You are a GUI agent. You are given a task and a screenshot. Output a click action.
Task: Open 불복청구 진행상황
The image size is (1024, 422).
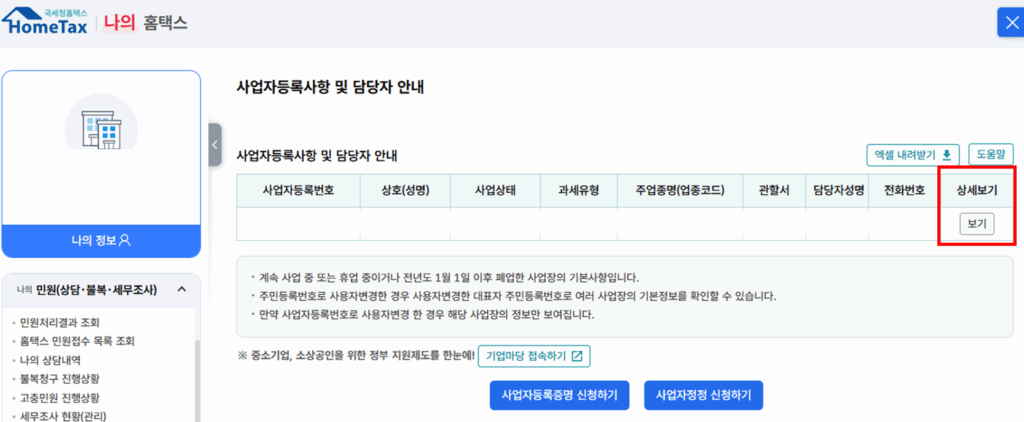(59, 378)
